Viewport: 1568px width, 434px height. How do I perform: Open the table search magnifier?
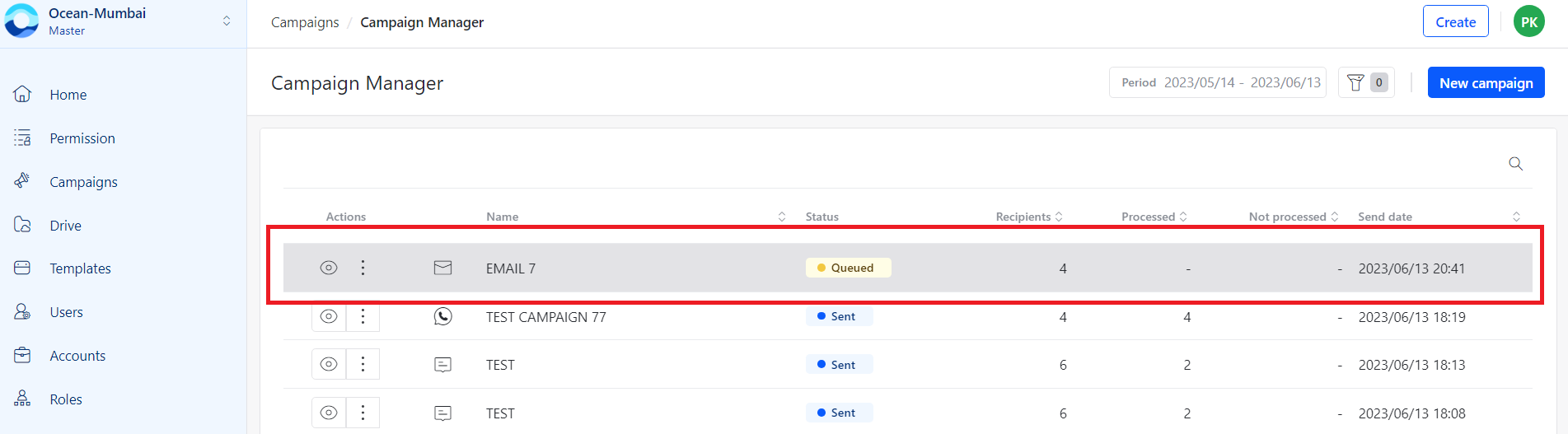tap(1515, 163)
